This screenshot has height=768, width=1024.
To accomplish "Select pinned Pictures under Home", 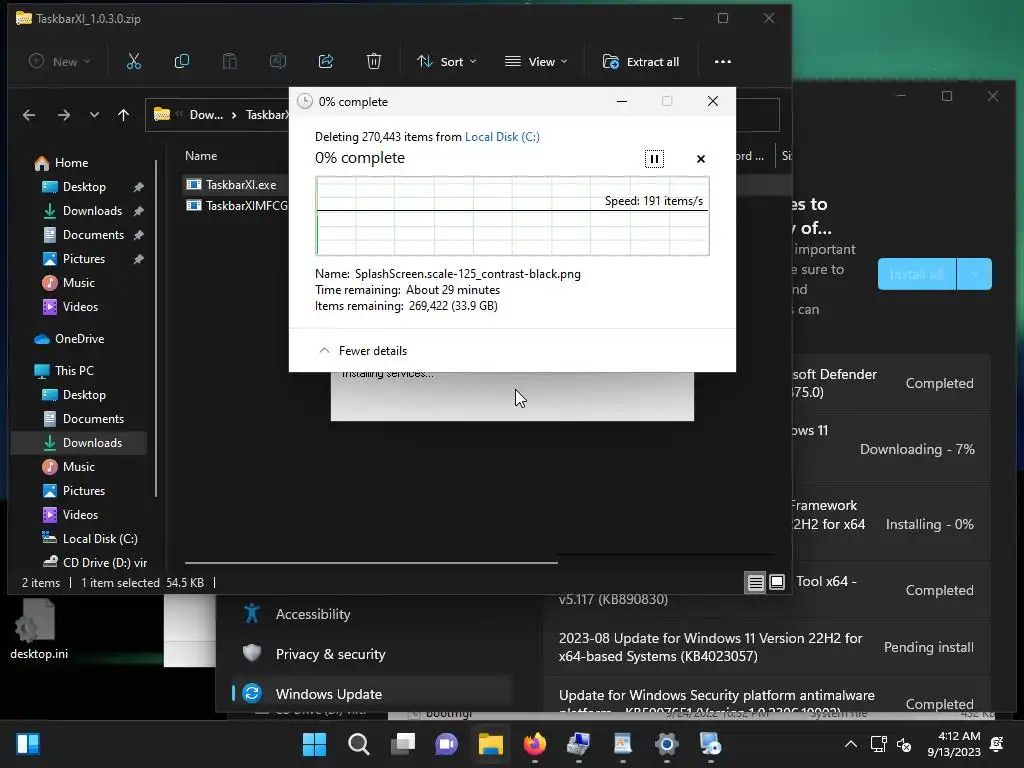I will coord(84,259).
